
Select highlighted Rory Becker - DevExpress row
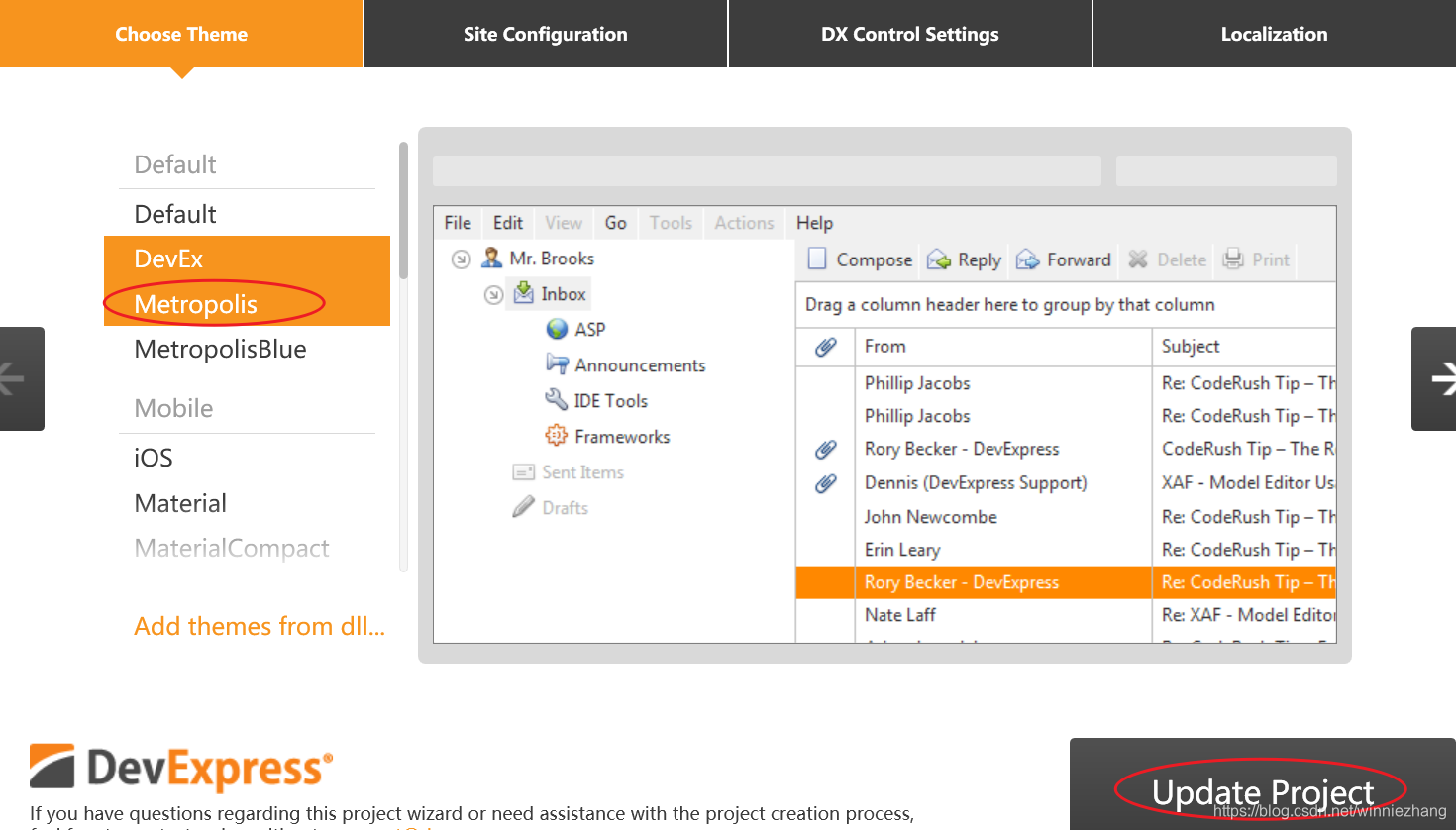(x=1066, y=582)
